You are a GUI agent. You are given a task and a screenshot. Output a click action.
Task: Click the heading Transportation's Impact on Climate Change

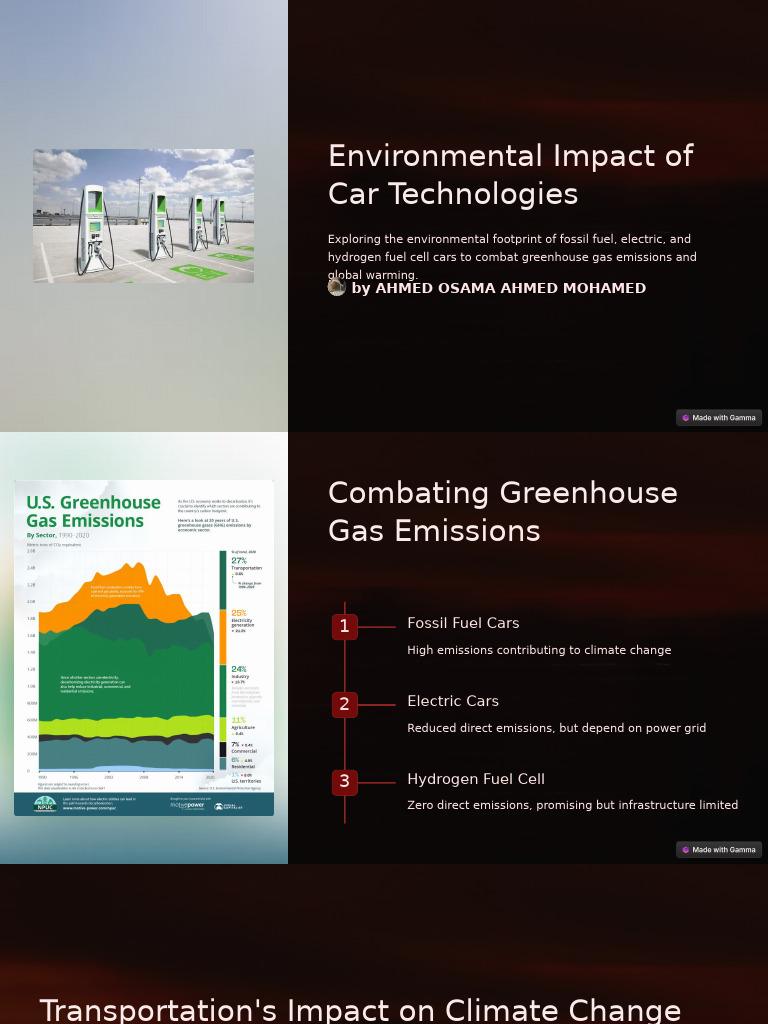pyautogui.click(x=360, y=1010)
